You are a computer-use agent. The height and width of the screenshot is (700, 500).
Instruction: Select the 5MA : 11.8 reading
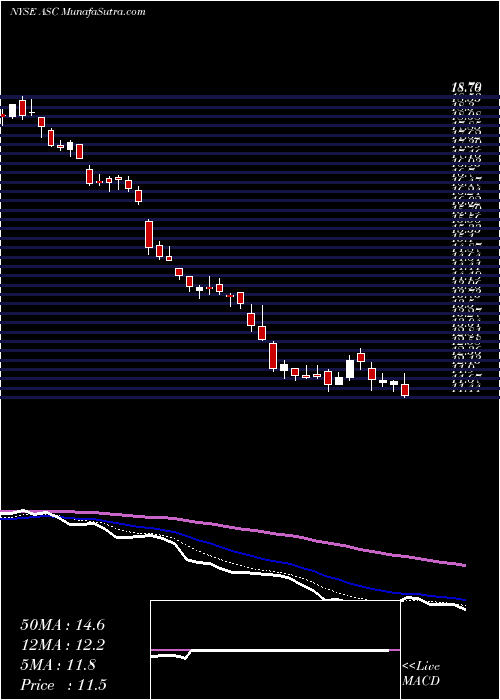pyautogui.click(x=58, y=665)
